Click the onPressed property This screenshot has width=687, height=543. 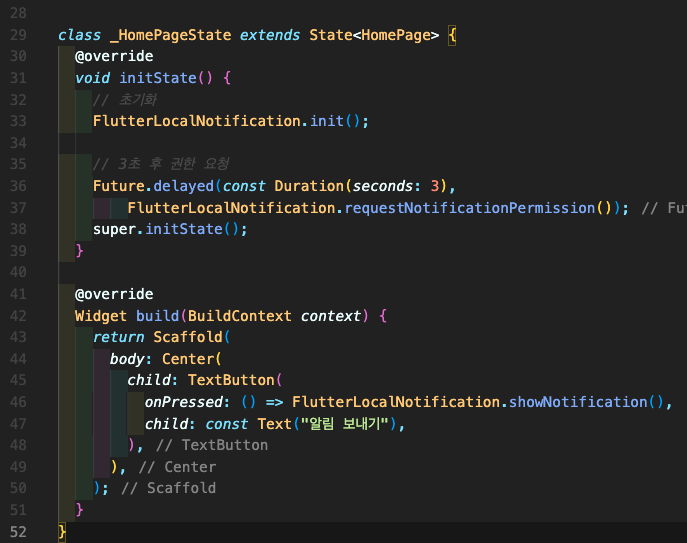coord(184,402)
